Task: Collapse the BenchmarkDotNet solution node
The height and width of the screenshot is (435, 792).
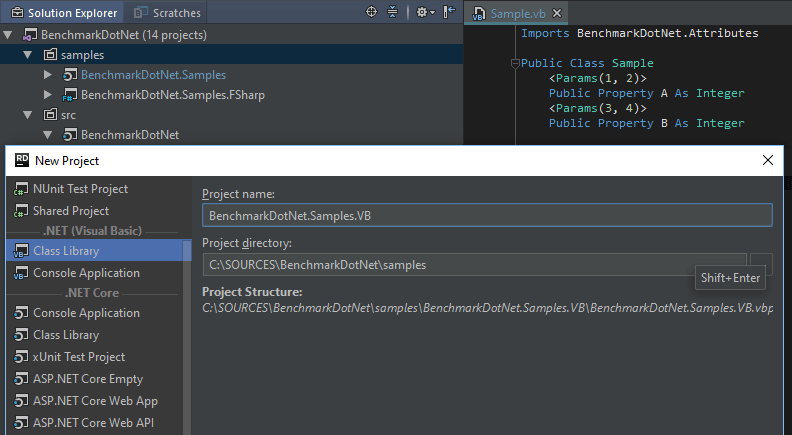Action: pyautogui.click(x=8, y=35)
